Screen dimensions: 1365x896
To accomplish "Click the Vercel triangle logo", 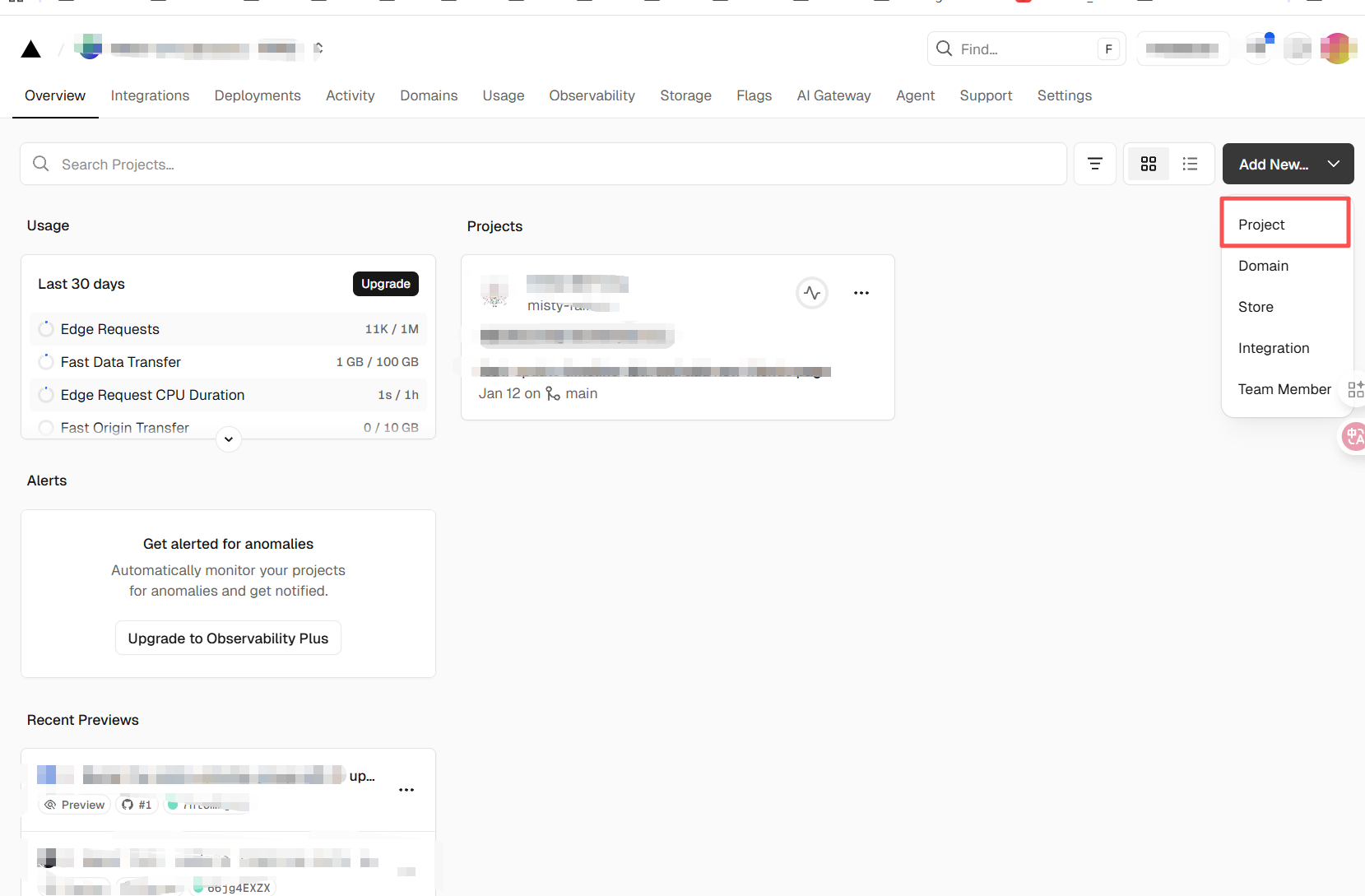I will [31, 49].
